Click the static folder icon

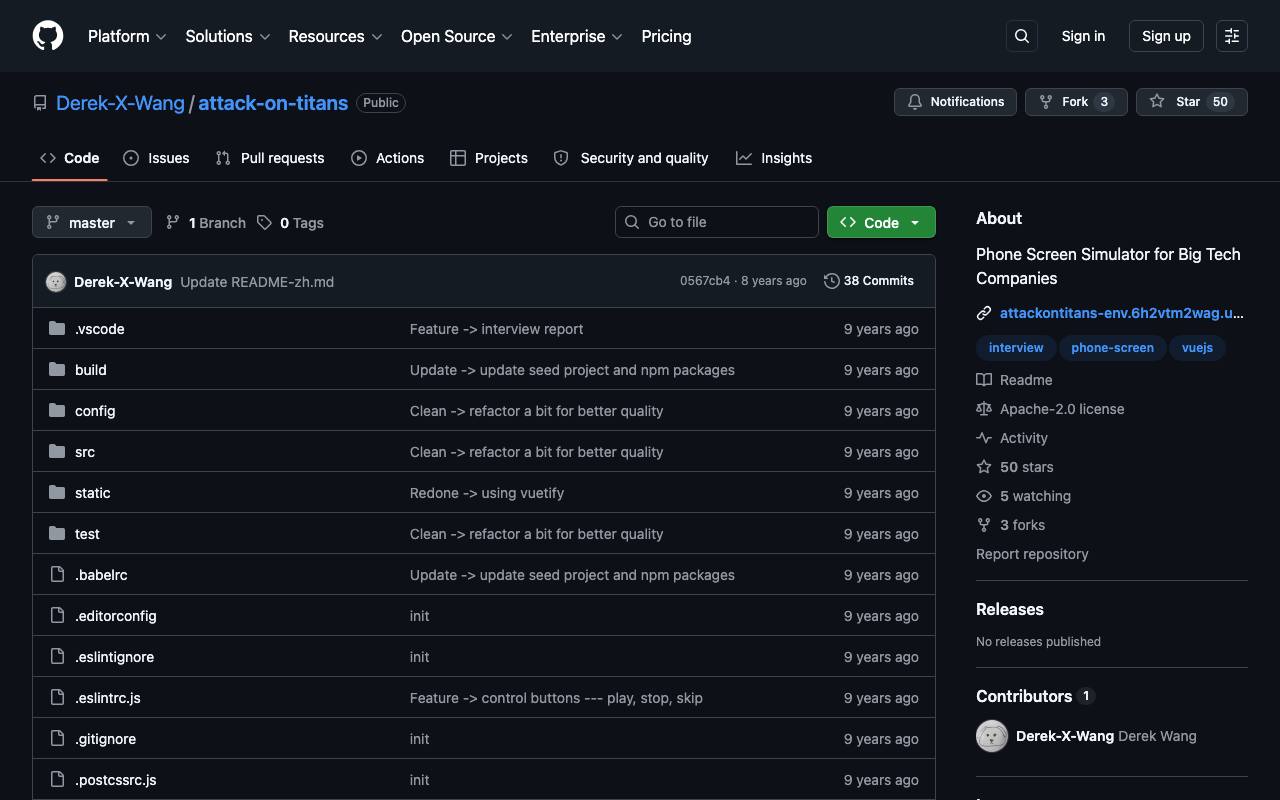57,493
